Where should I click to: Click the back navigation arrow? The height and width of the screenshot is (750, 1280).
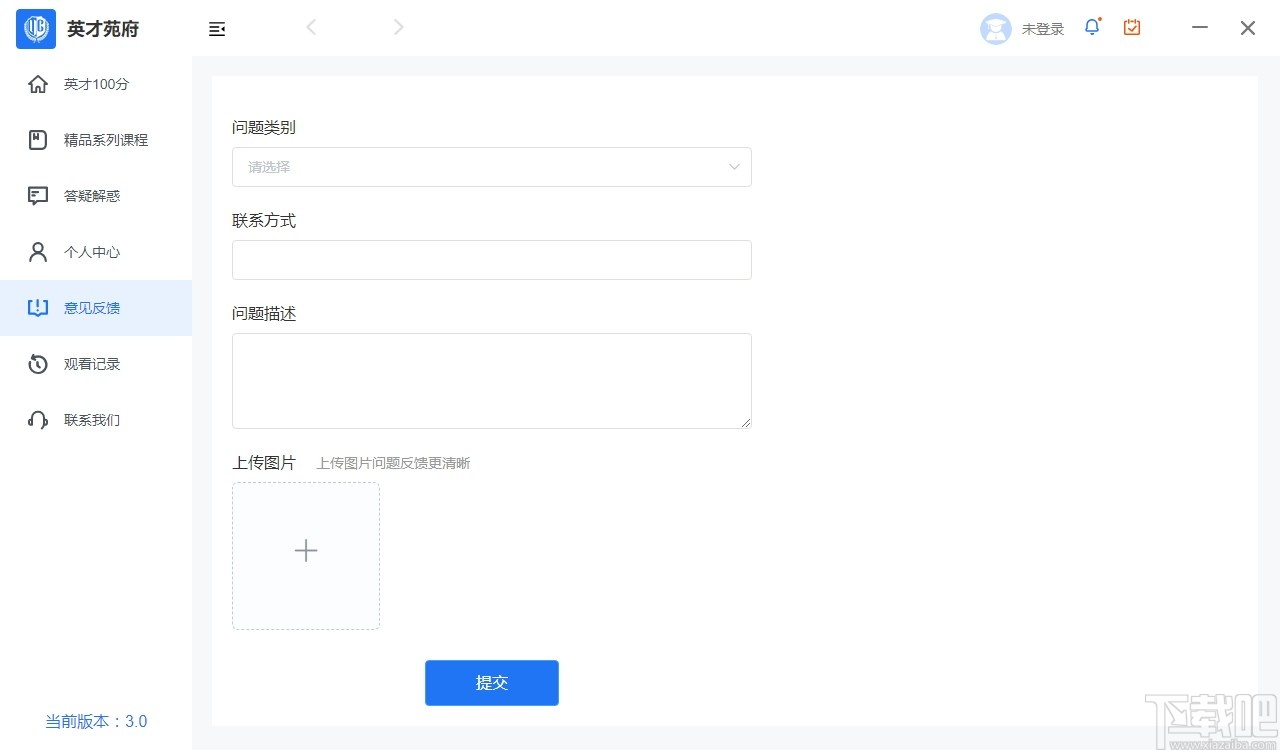[311, 27]
